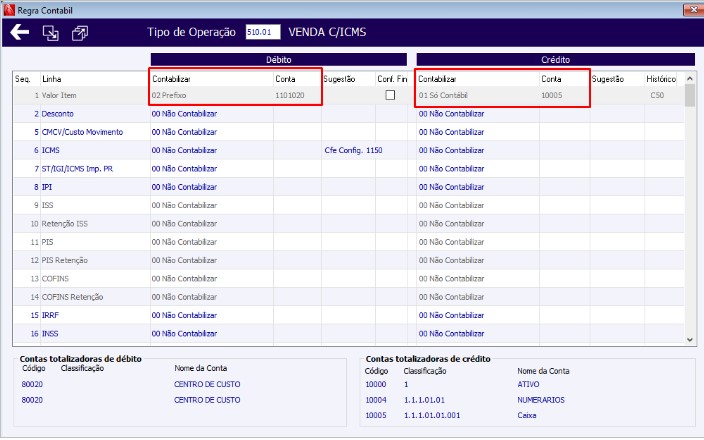Select the PIS Retenção row
This screenshot has width=704, height=440.
click(349, 260)
